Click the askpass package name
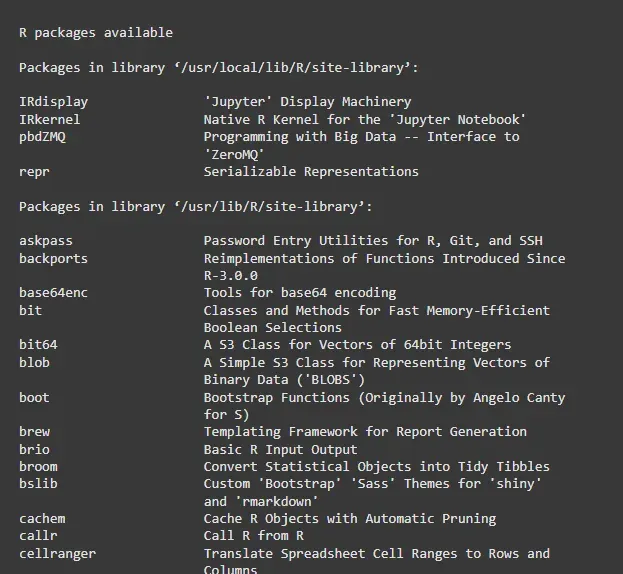The image size is (623, 574). click(x=45, y=240)
